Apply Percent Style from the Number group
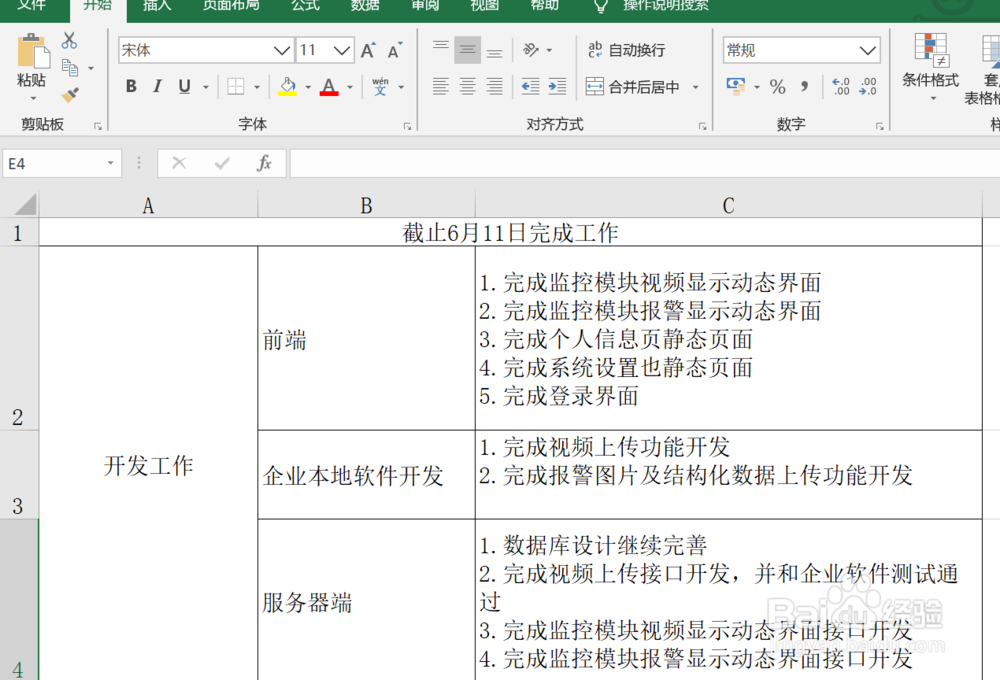Screen dimensions: 1000x680 coord(778,87)
